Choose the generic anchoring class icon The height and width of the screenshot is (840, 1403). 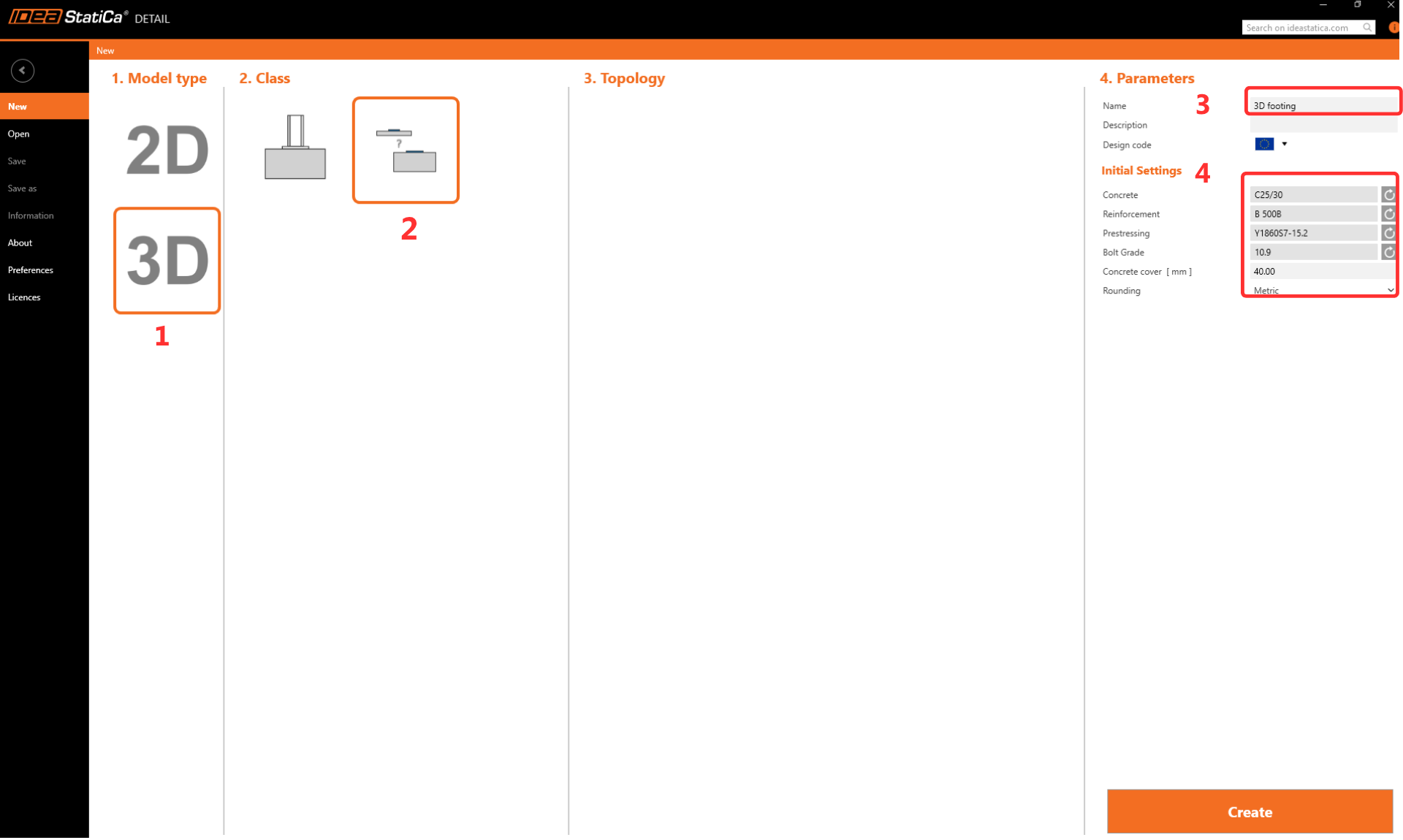click(x=406, y=150)
